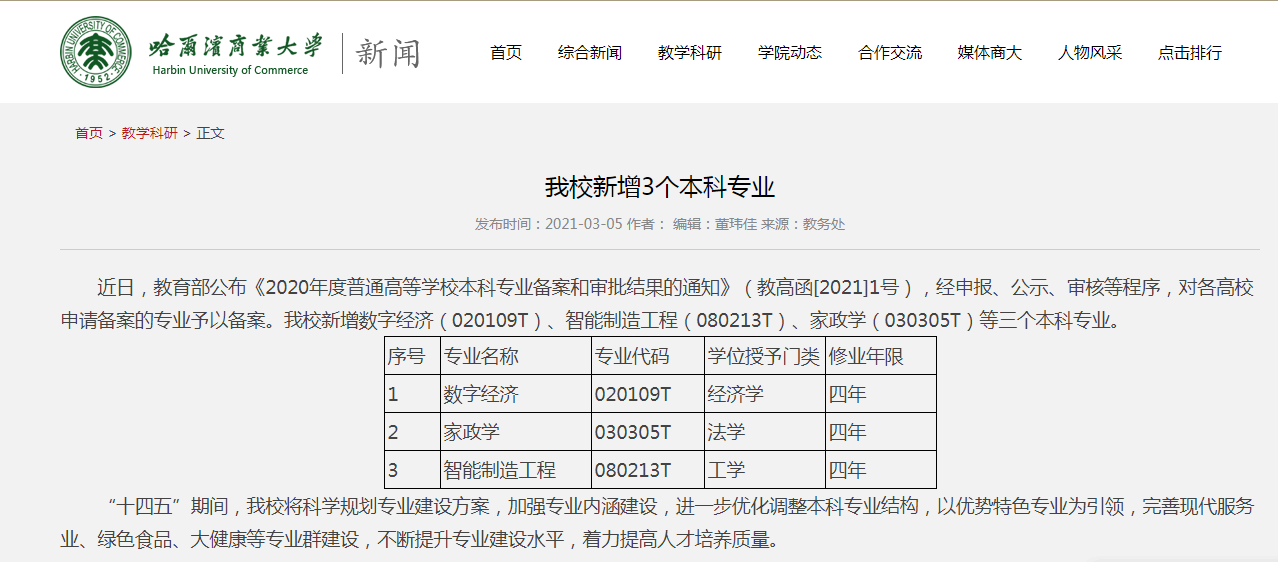The image size is (1278, 562).
Task: Click the 哈爾濱商業大學 calligraphy site title
Action: click(x=236, y=46)
